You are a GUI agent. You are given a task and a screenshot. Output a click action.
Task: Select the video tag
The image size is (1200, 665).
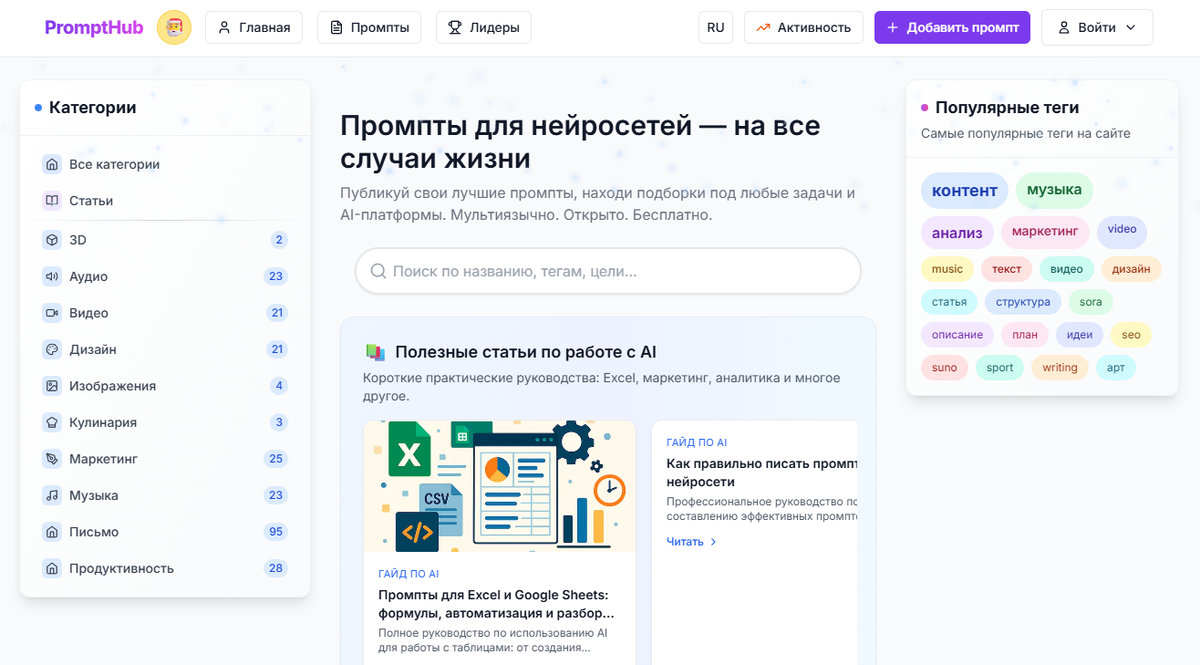(1122, 232)
